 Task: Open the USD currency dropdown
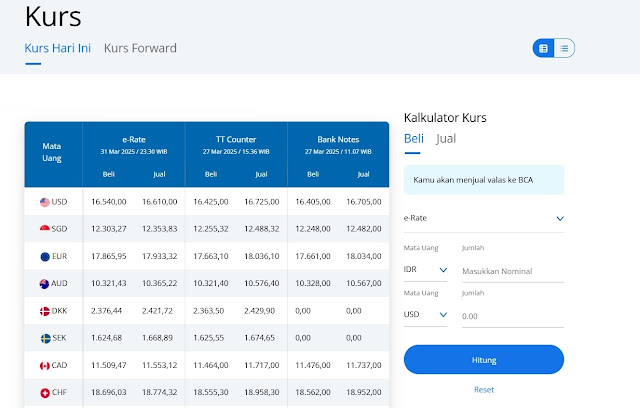(x=425, y=315)
